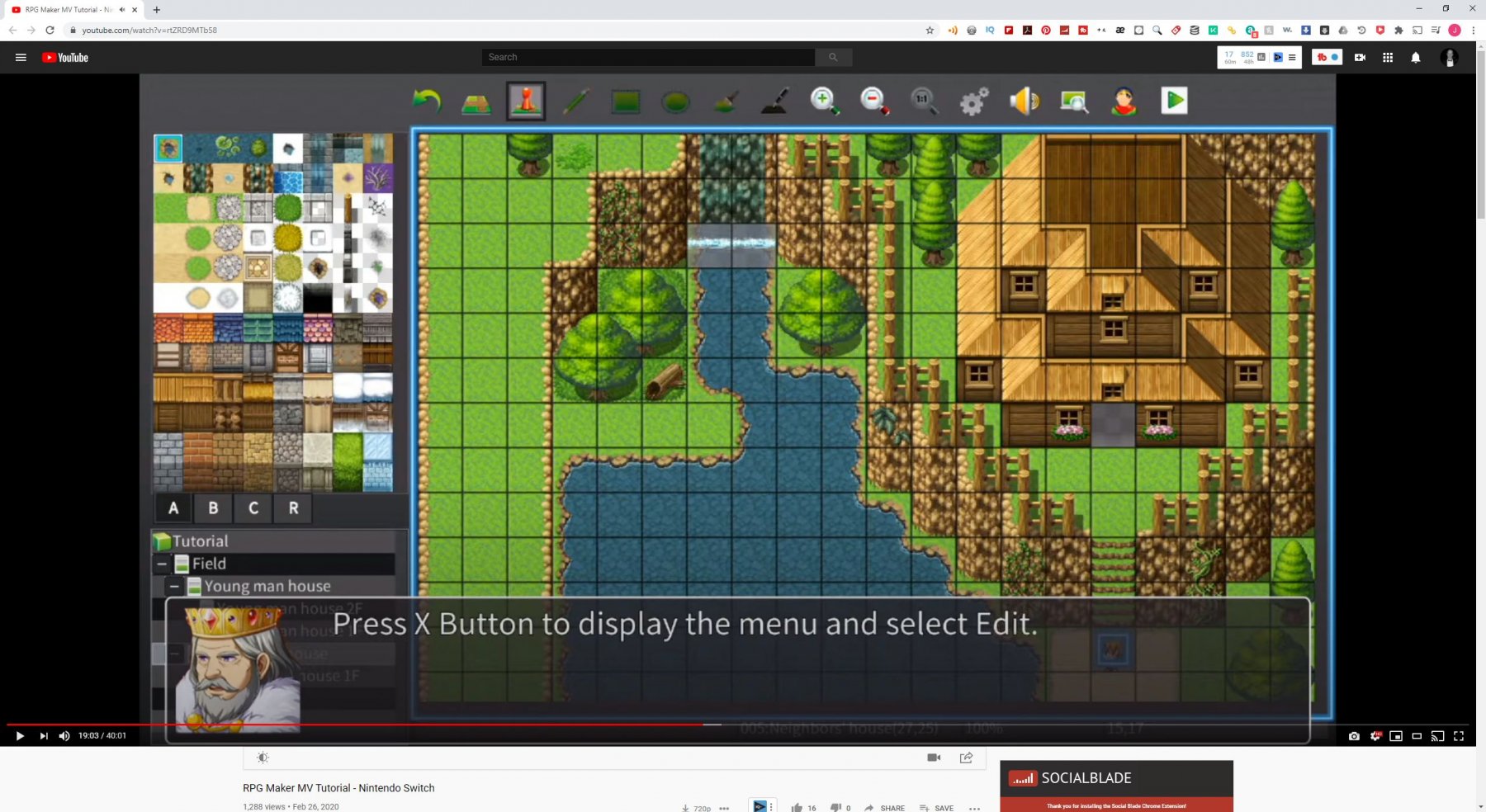Bookmark this page with the star icon

click(930, 30)
